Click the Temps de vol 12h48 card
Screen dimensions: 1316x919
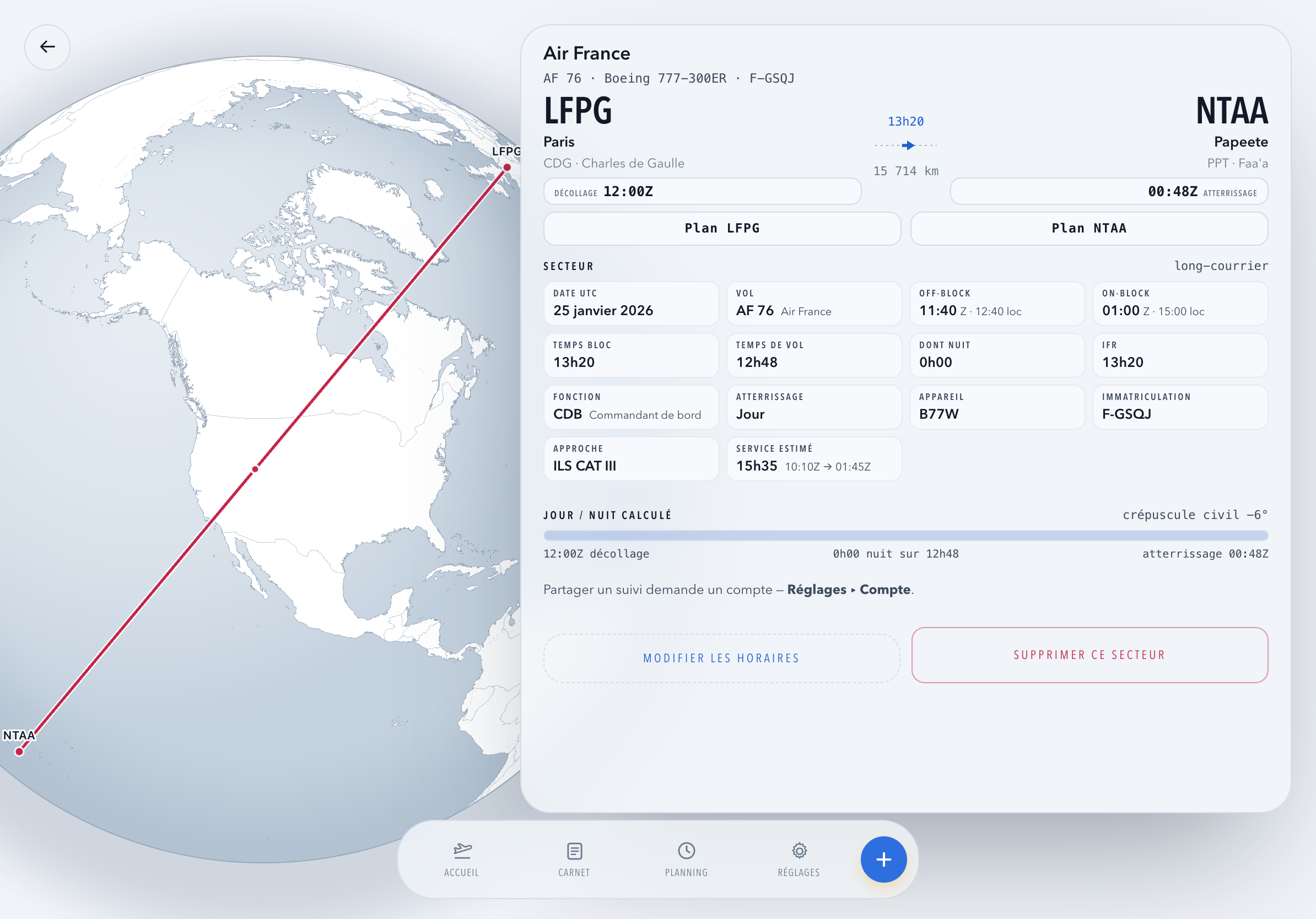(814, 355)
